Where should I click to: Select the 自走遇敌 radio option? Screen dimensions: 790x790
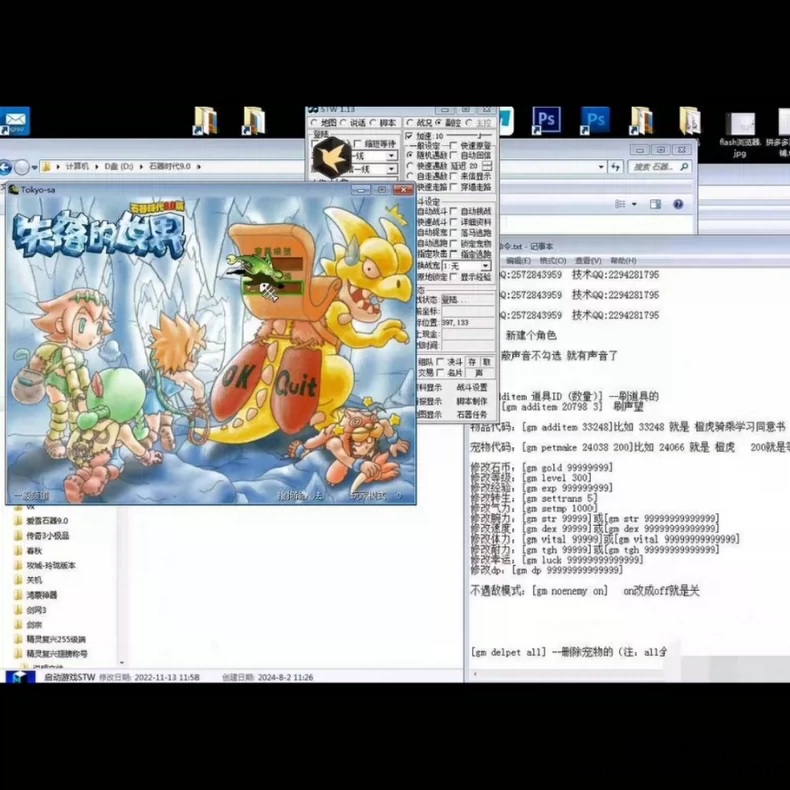[x=410, y=176]
